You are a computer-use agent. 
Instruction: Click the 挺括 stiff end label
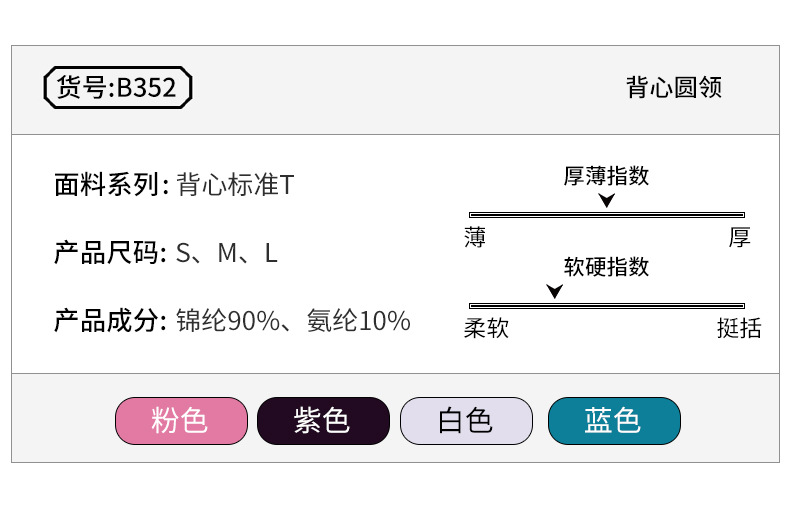(x=739, y=328)
